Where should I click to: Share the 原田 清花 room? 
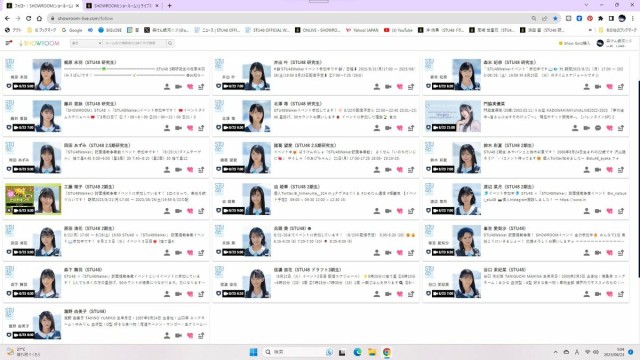(x=201, y=253)
